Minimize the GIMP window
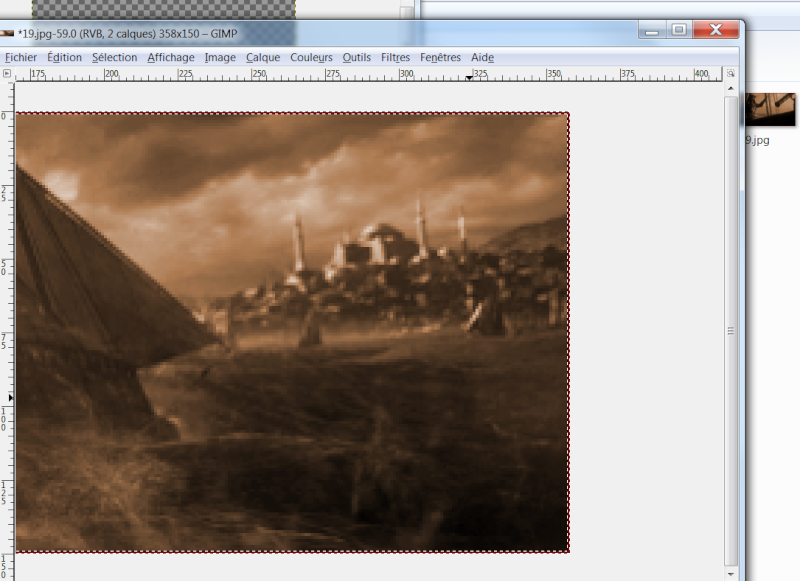The height and width of the screenshot is (581, 800). pyautogui.click(x=652, y=30)
